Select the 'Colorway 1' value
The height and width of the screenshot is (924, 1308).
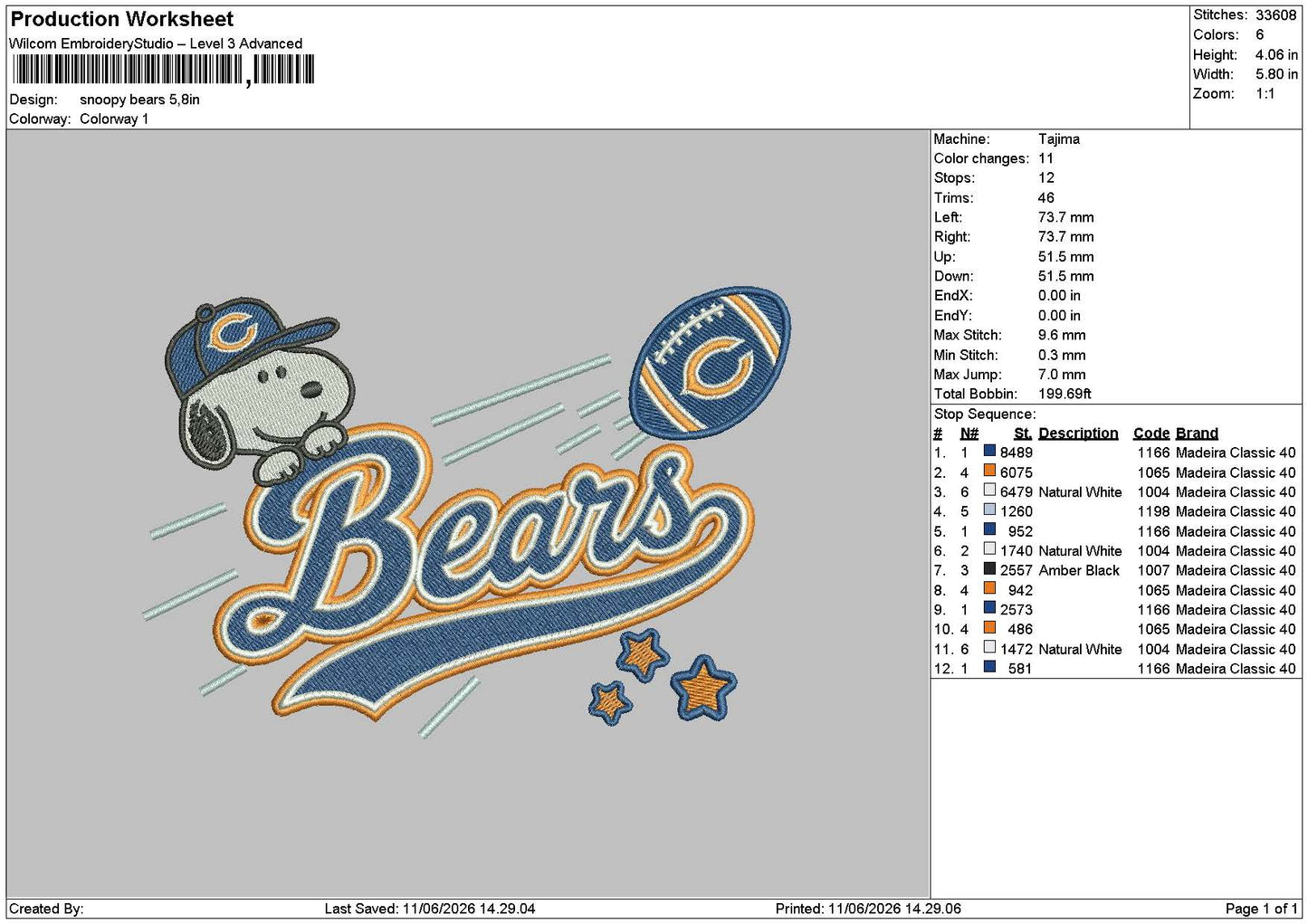114,119
